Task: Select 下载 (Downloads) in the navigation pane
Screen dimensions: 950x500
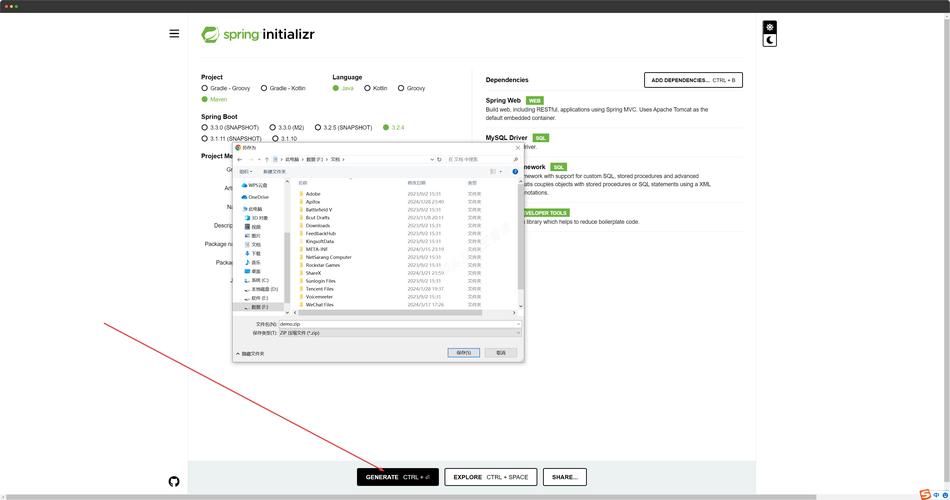Action: coord(253,253)
